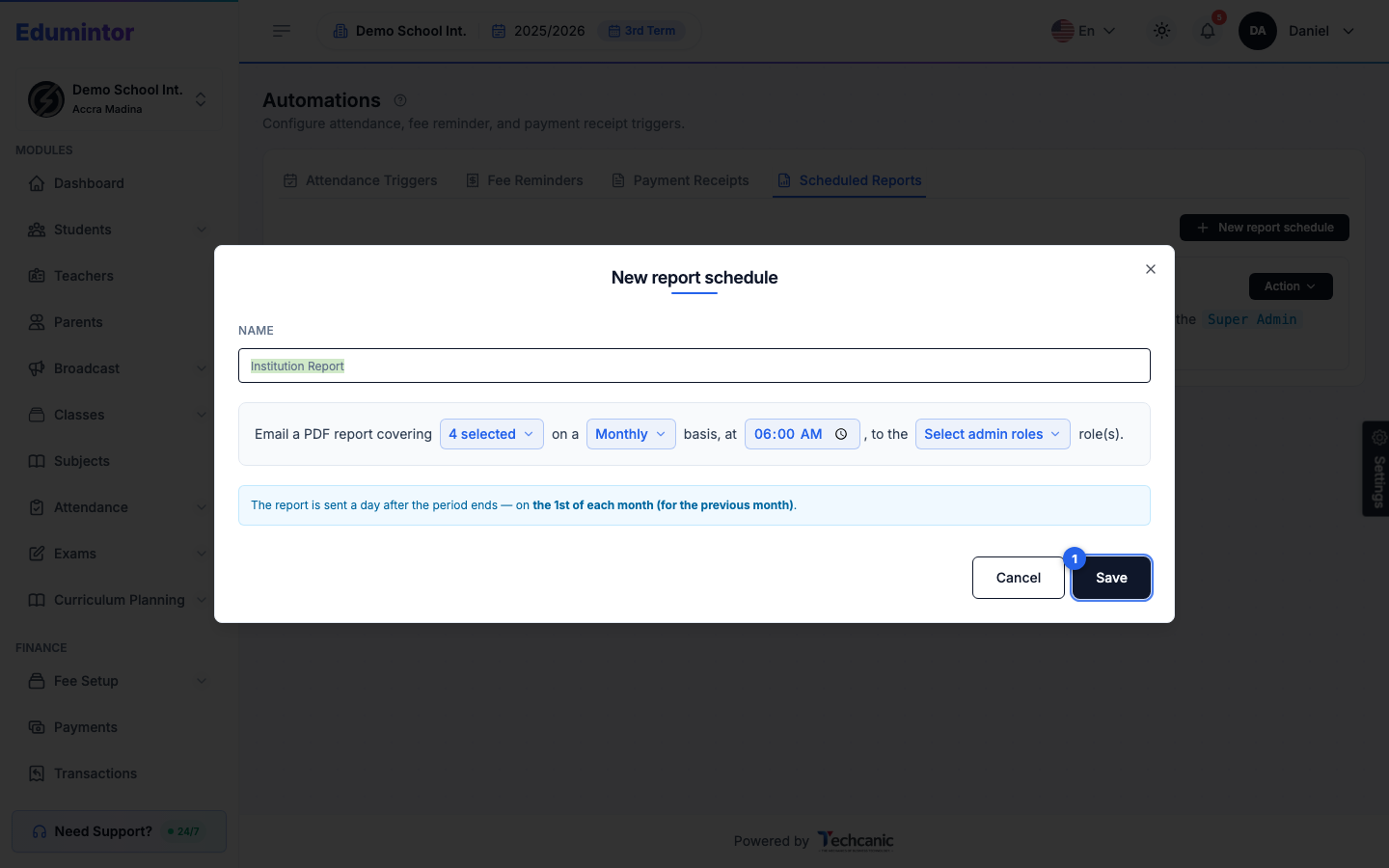This screenshot has width=1389, height=868.
Task: Click New report schedule button
Action: 1265,228
